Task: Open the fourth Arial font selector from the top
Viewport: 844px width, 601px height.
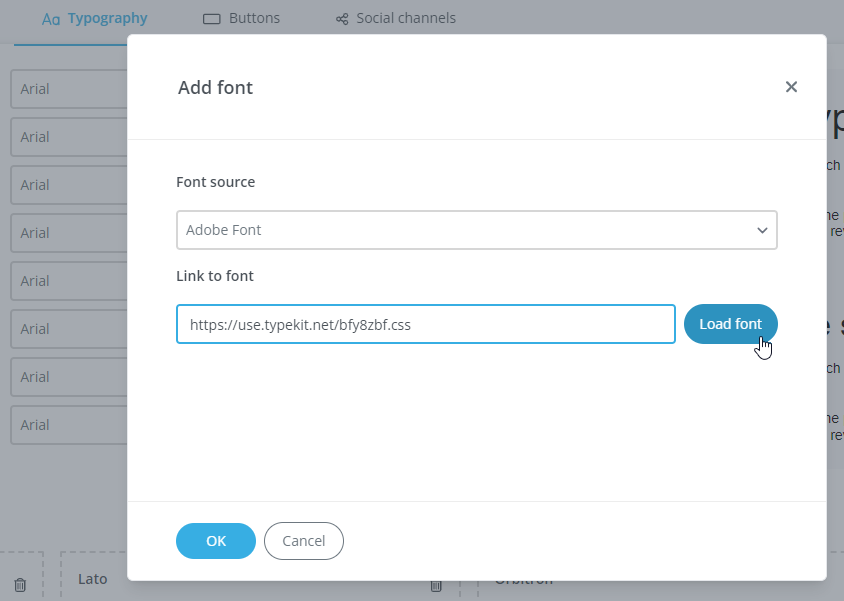Action: (68, 233)
